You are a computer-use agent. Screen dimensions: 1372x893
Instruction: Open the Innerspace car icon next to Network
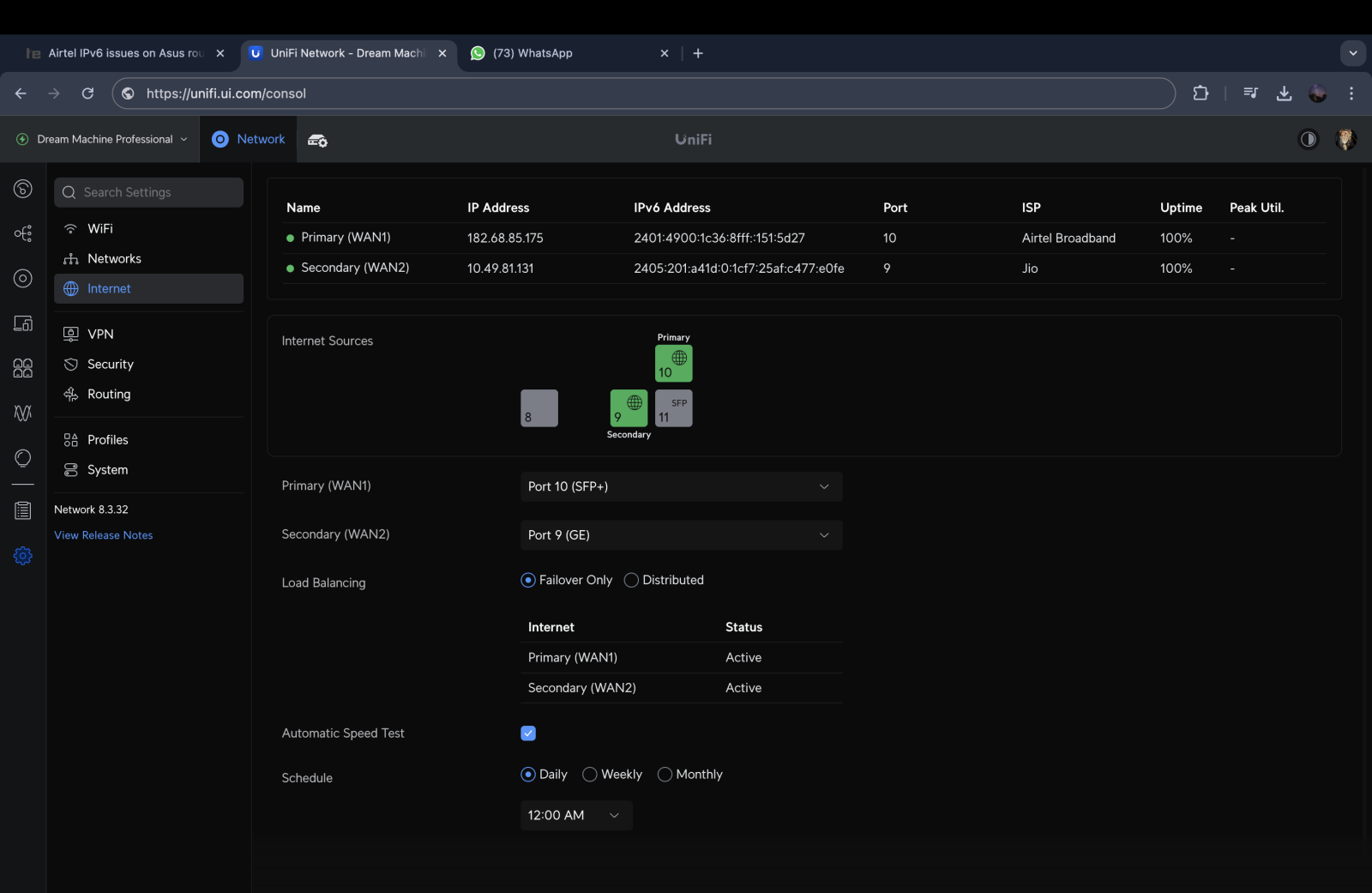317,140
